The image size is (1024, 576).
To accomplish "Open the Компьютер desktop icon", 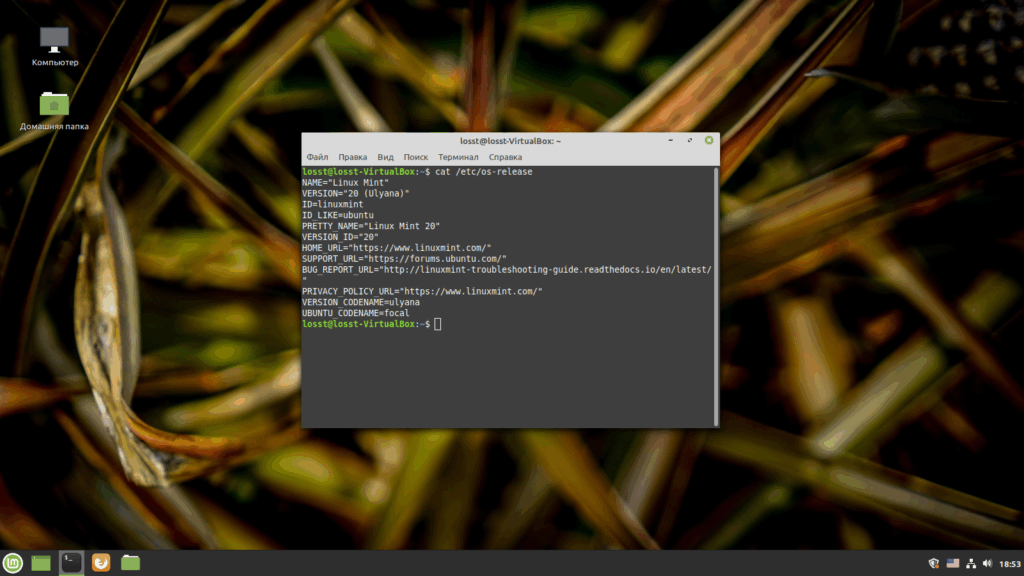I will point(54,46).
